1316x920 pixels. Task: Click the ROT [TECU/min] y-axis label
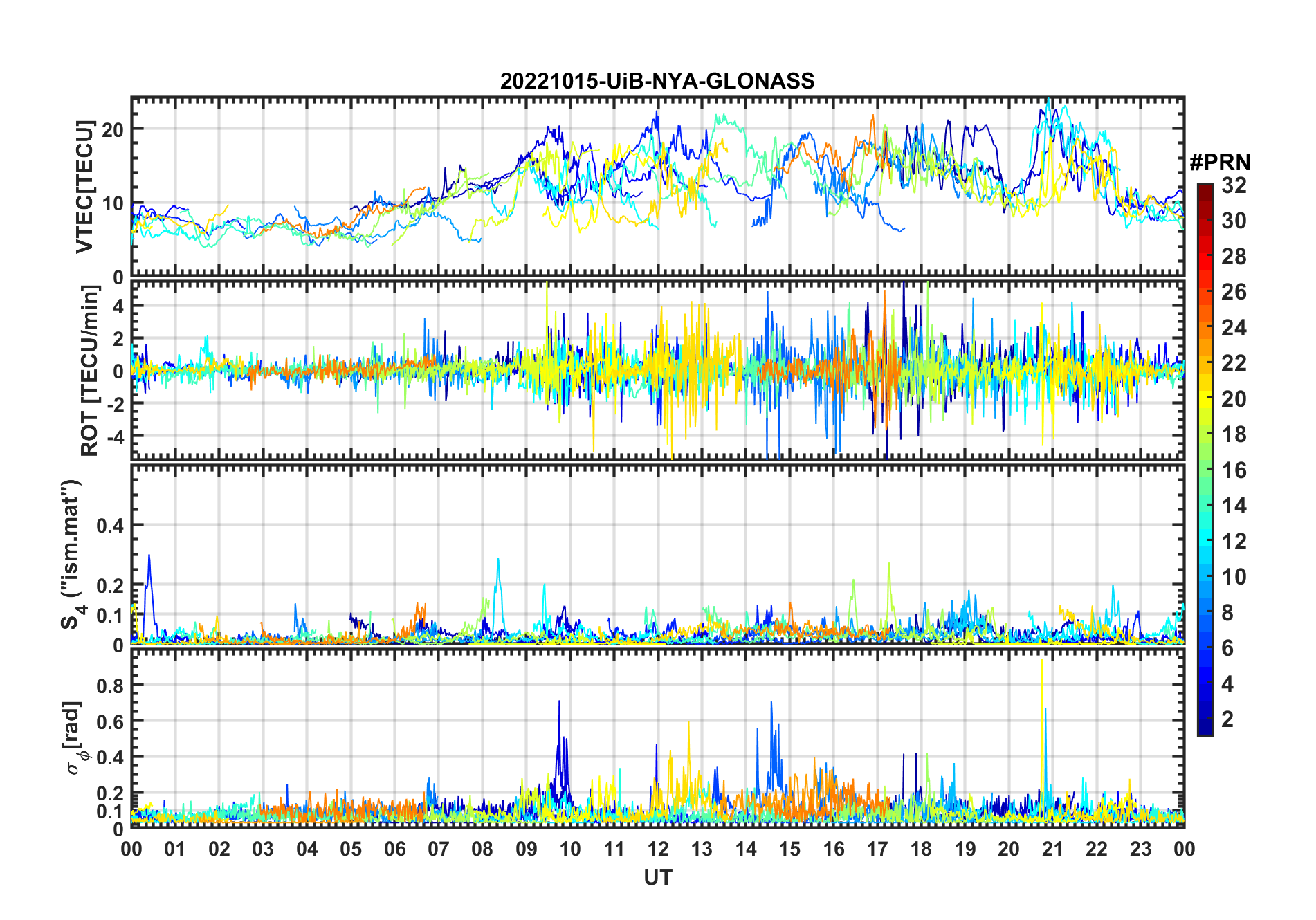pos(90,371)
